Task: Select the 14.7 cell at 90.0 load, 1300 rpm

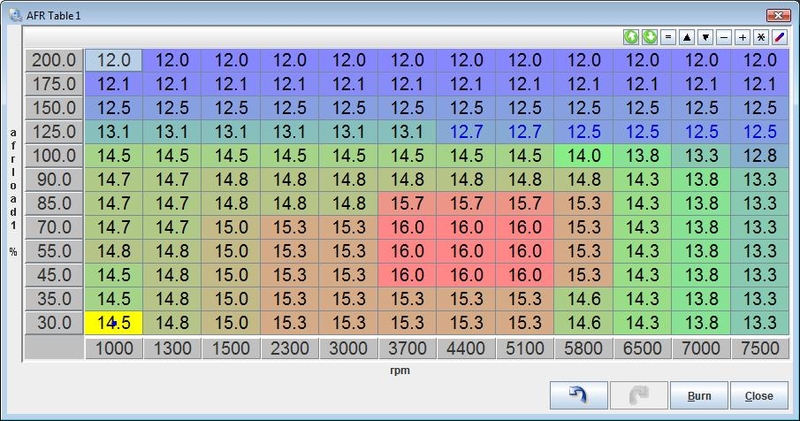Action: click(172, 180)
